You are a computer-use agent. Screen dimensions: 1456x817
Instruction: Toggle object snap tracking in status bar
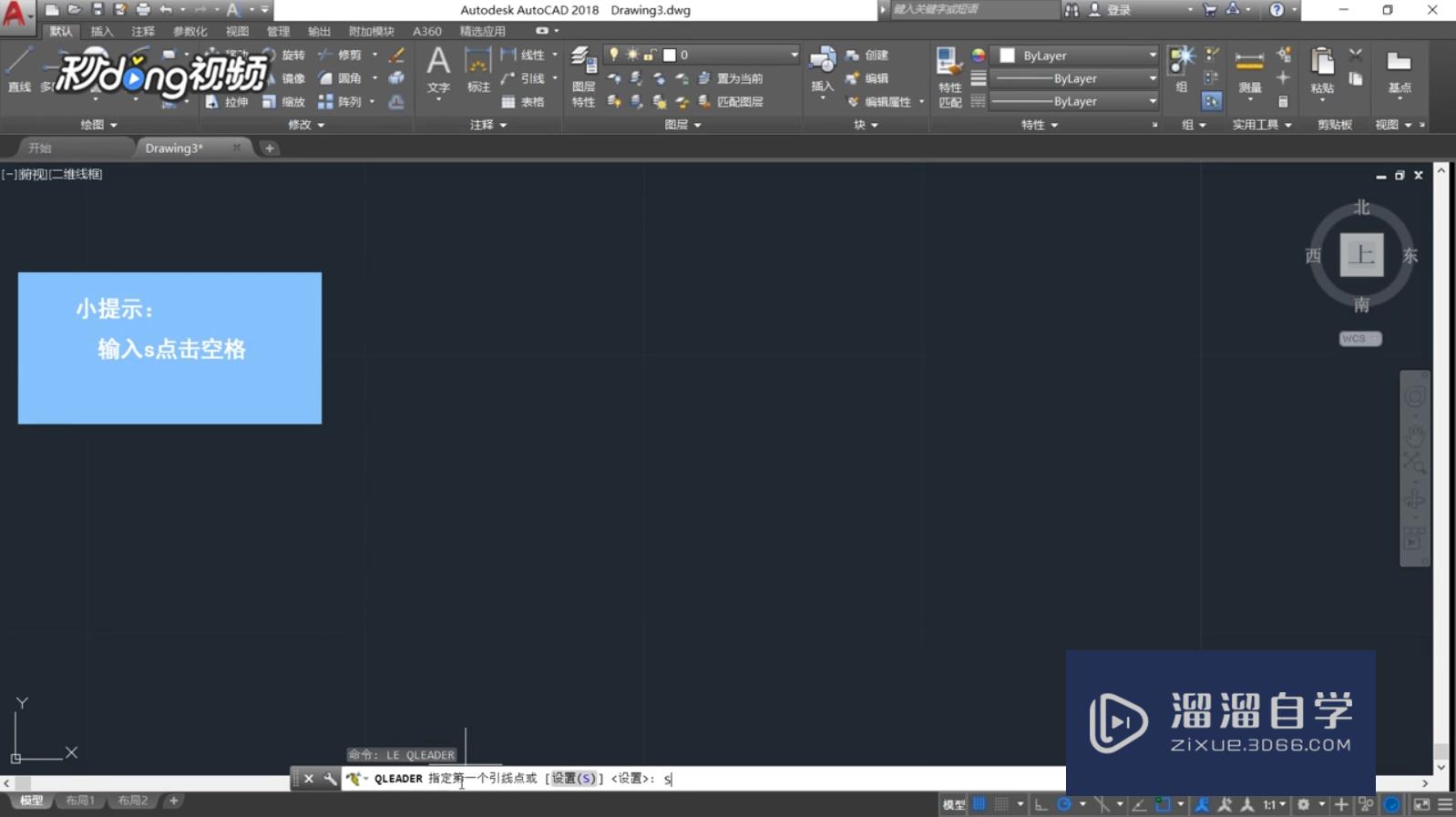click(1139, 804)
